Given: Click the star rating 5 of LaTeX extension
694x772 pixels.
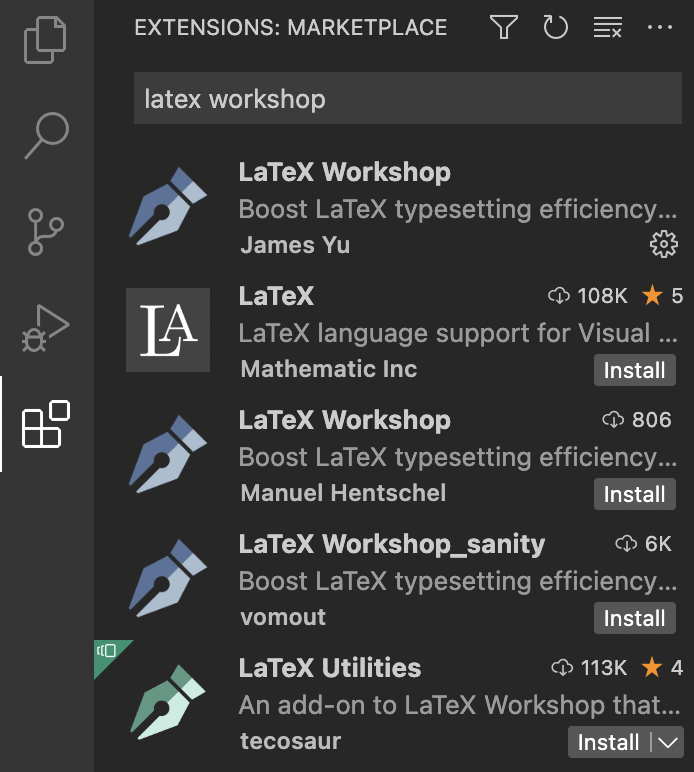Looking at the screenshot, I should click(x=662, y=296).
